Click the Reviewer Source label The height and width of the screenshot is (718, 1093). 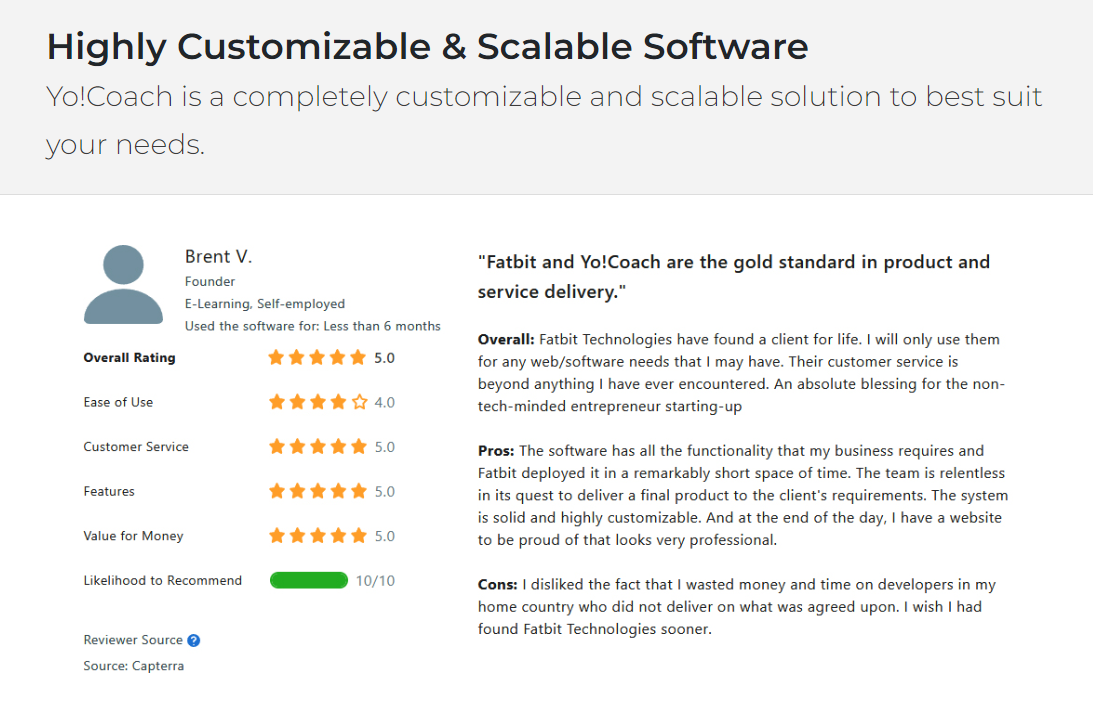[133, 640]
